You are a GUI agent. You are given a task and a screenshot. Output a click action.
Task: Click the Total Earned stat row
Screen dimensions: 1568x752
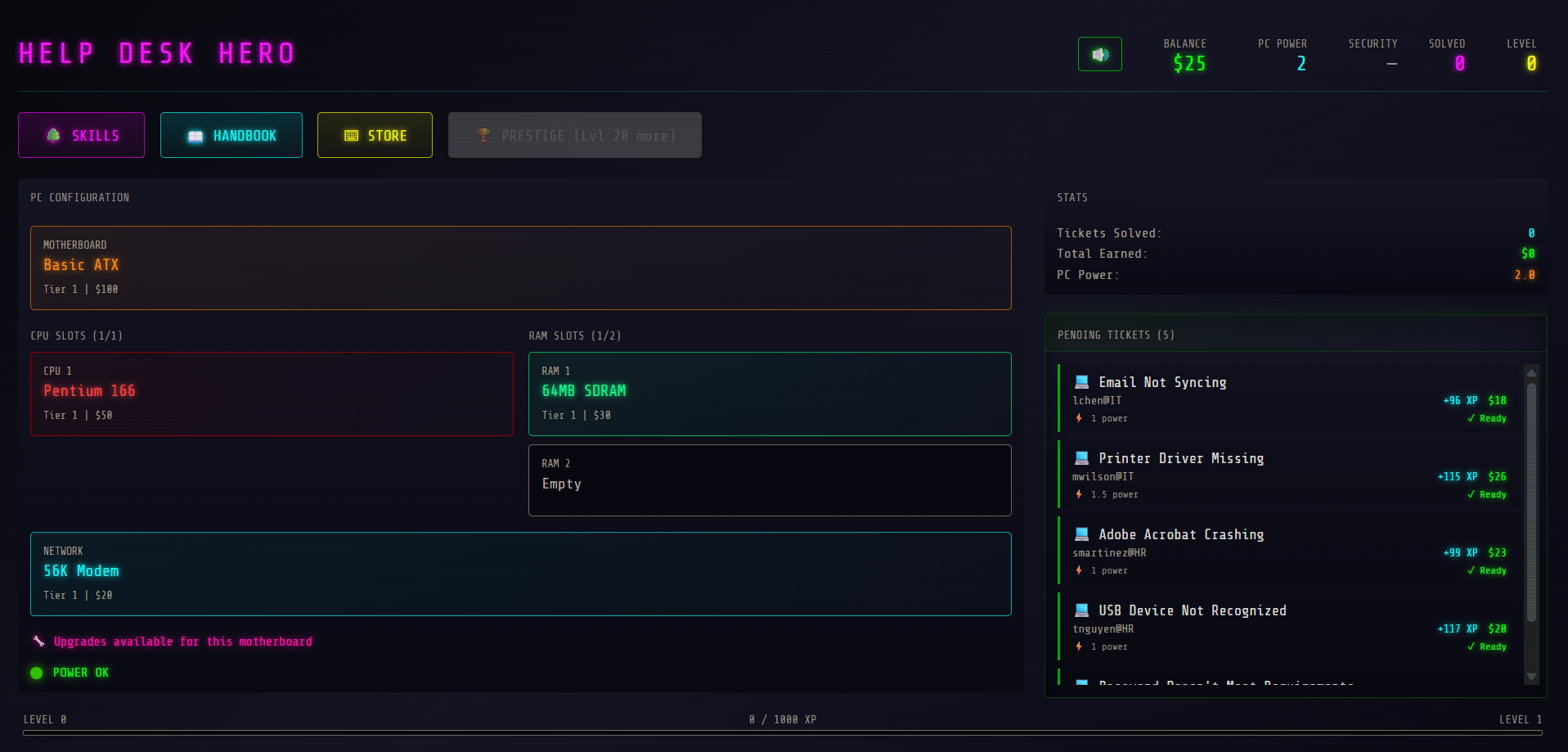pos(1296,254)
